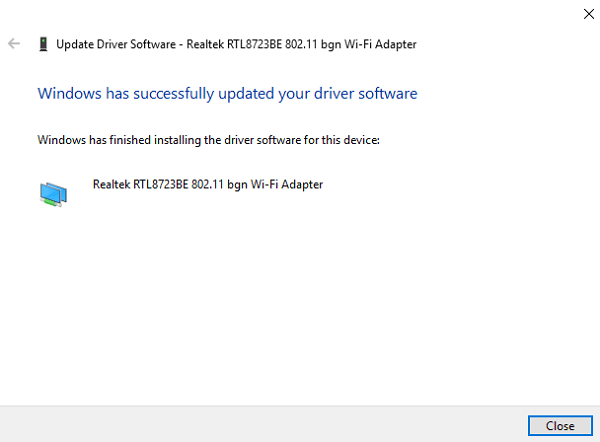Click the 'Windows has finished installing the driver software' text

pyautogui.click(x=209, y=140)
